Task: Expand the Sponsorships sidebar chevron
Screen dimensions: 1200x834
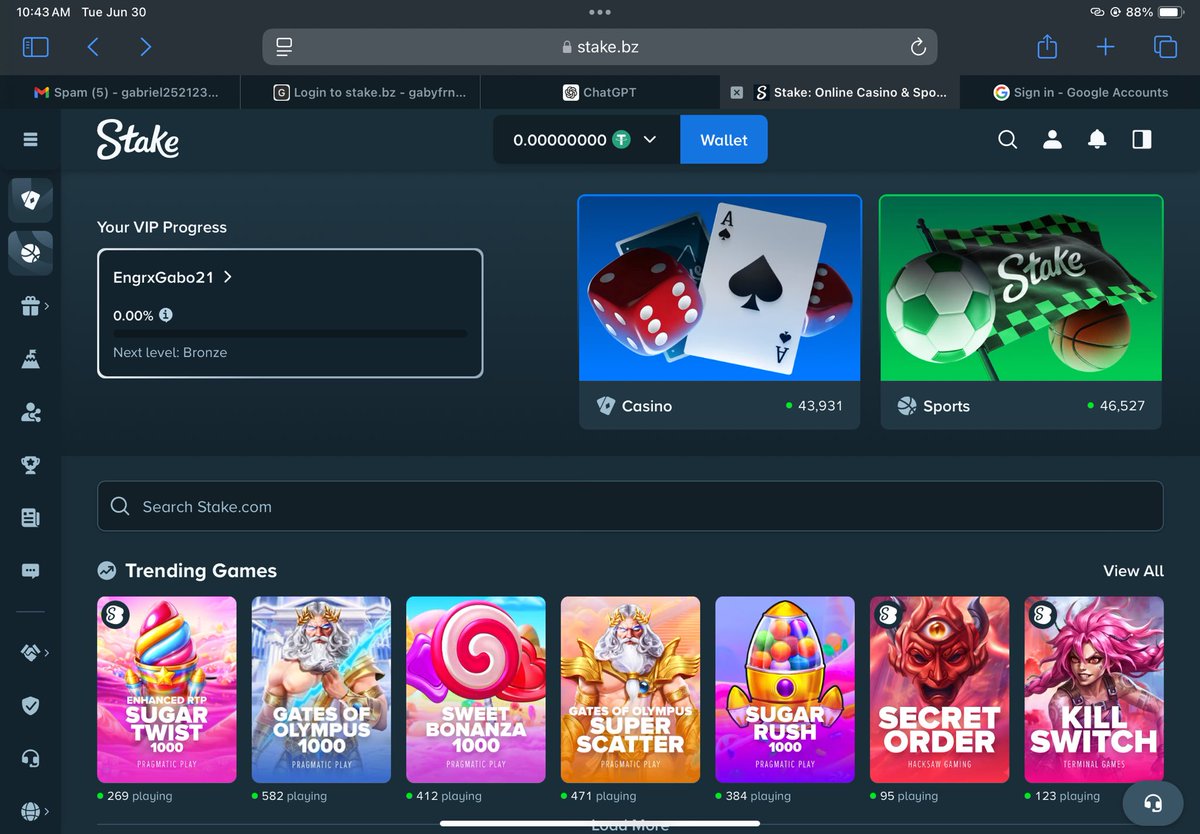Action: point(47,652)
